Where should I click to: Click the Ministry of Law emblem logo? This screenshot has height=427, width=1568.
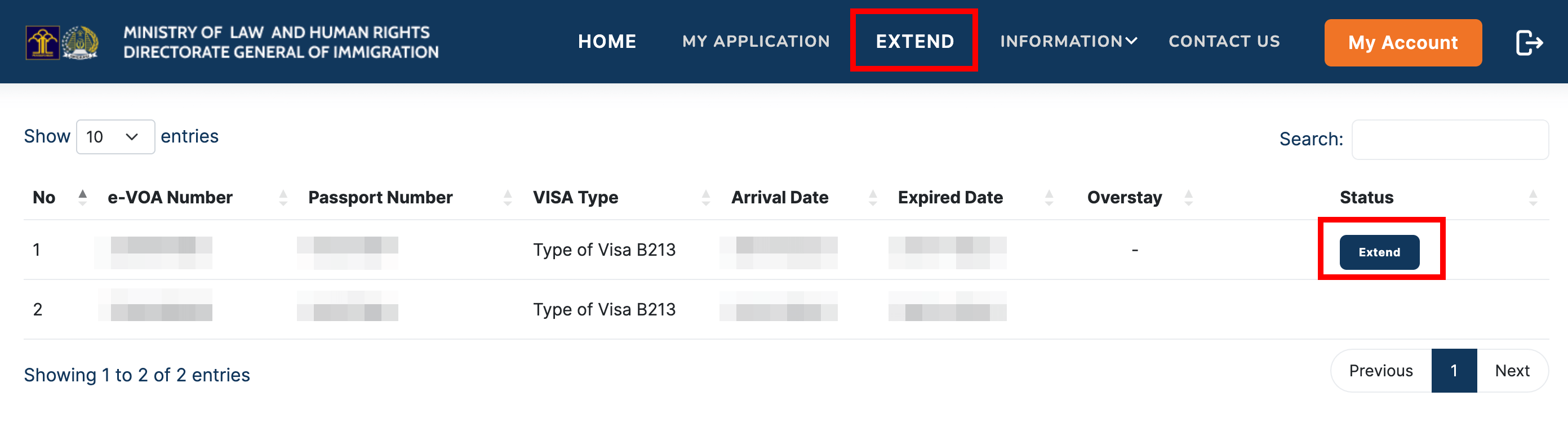[42, 43]
